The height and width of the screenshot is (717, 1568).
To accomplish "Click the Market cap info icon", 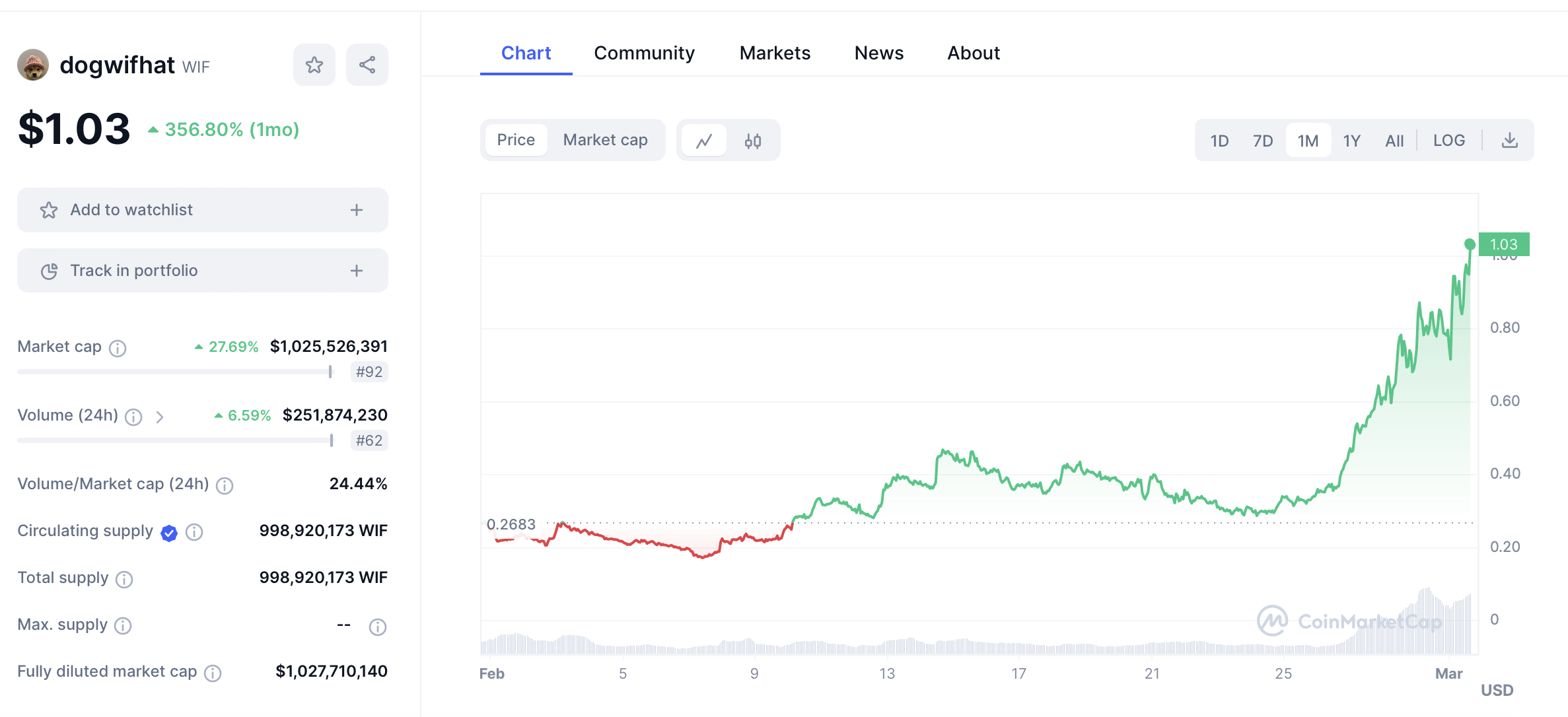I will (118, 348).
